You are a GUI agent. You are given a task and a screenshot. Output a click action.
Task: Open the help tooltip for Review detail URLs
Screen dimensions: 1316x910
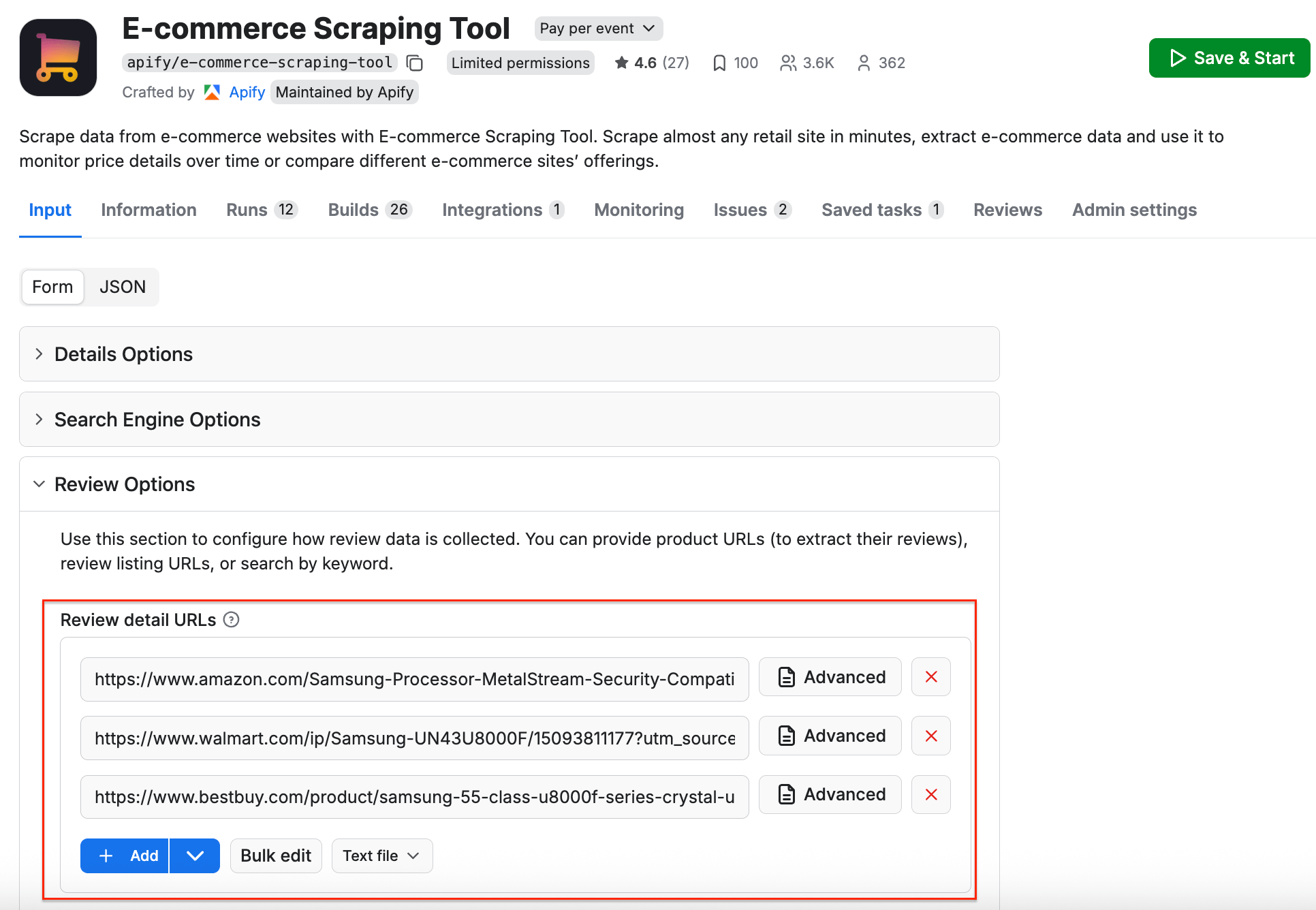232,619
